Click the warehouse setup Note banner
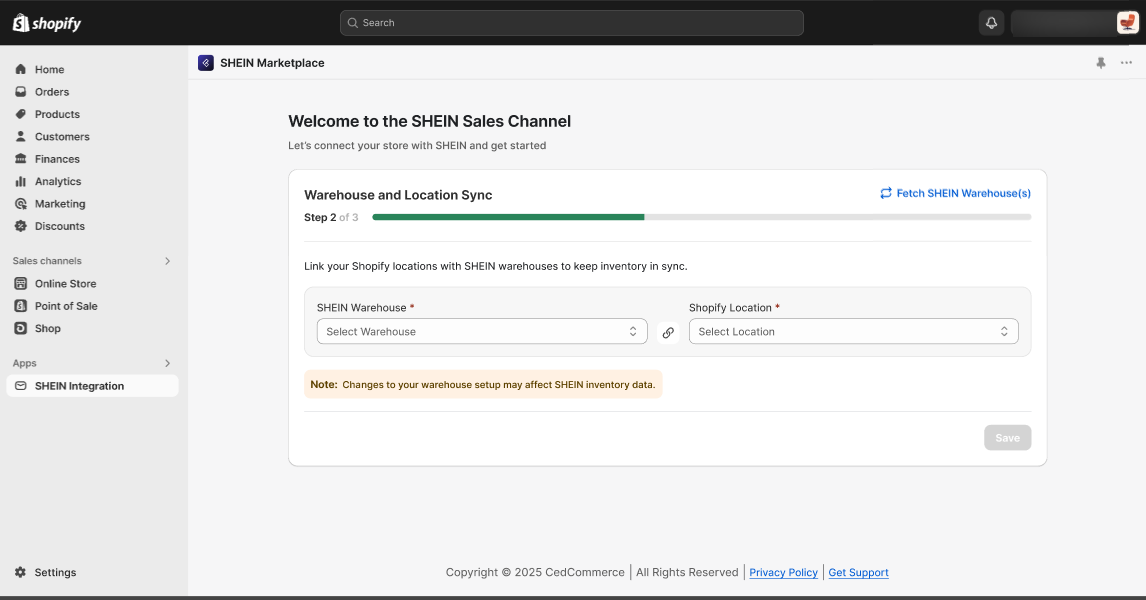Viewport: 1146px width, 600px height. pyautogui.click(x=483, y=384)
